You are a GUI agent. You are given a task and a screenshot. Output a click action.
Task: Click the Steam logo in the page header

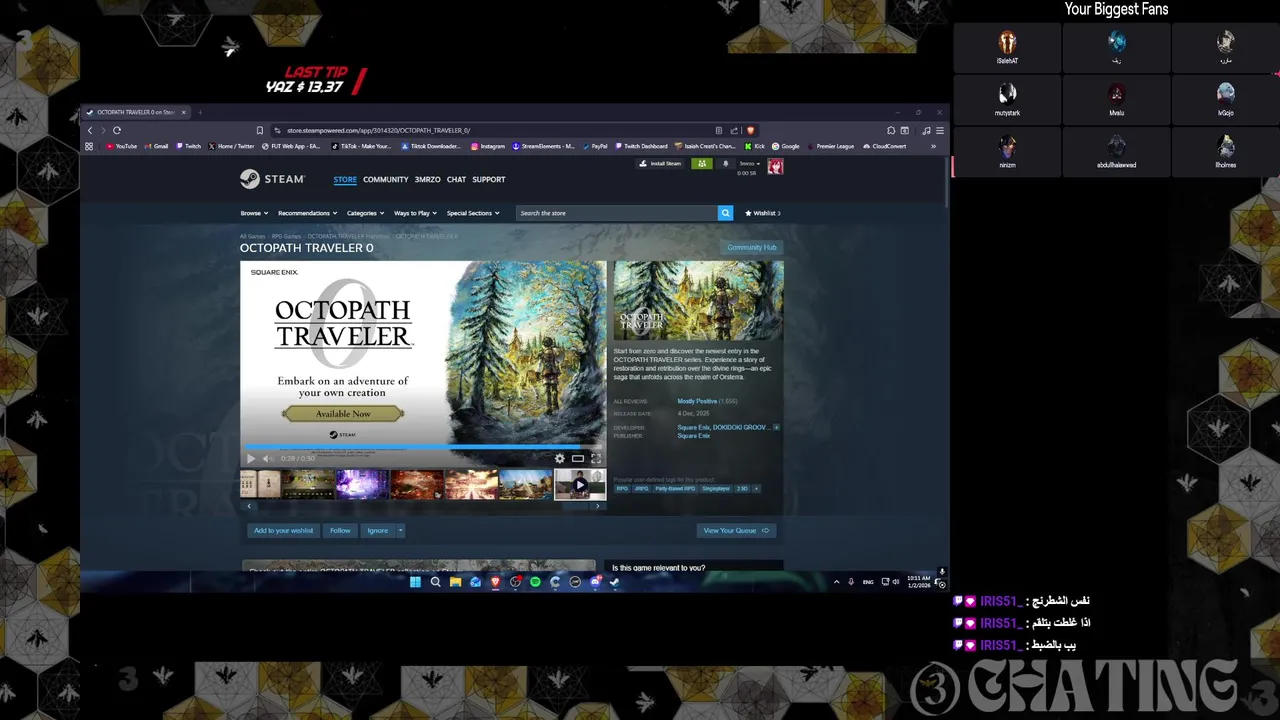pos(272,179)
